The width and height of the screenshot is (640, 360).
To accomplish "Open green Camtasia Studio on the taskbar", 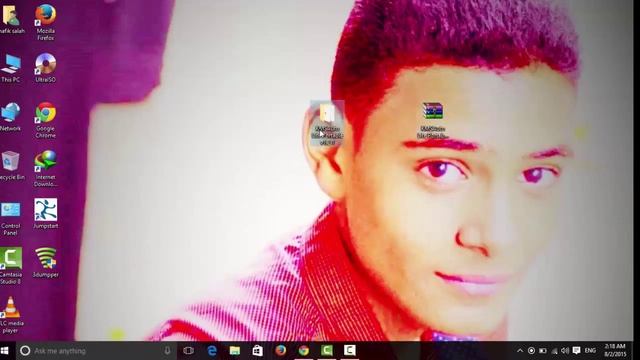I will point(327,350).
